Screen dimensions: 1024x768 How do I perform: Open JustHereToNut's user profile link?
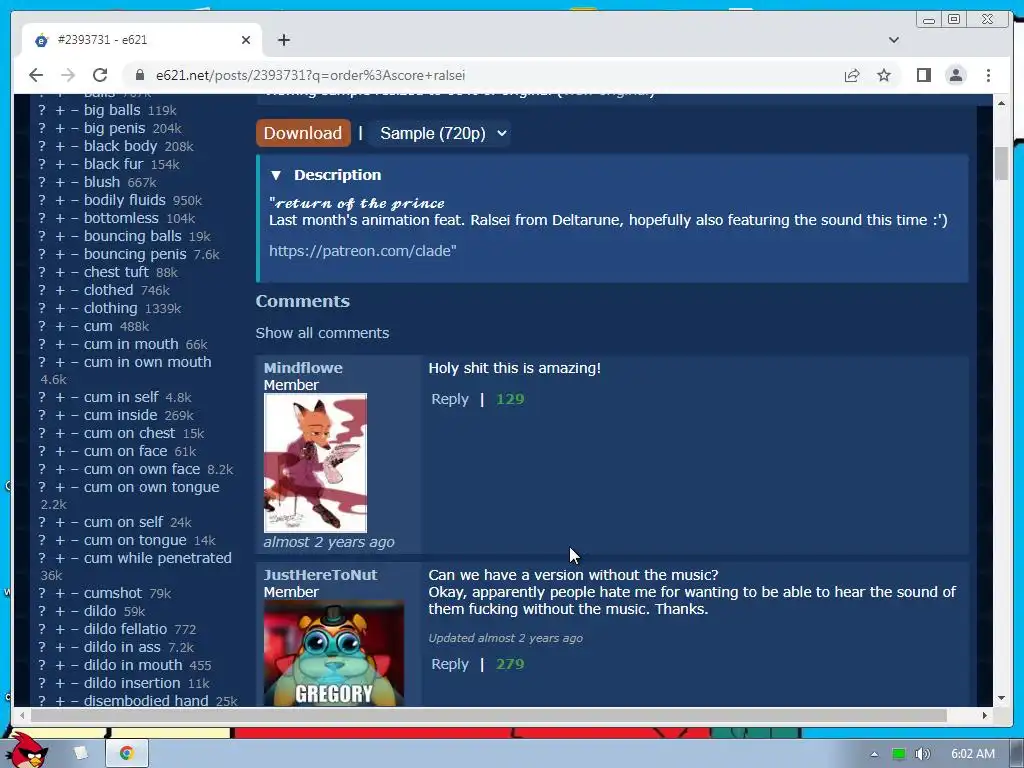click(x=321, y=575)
